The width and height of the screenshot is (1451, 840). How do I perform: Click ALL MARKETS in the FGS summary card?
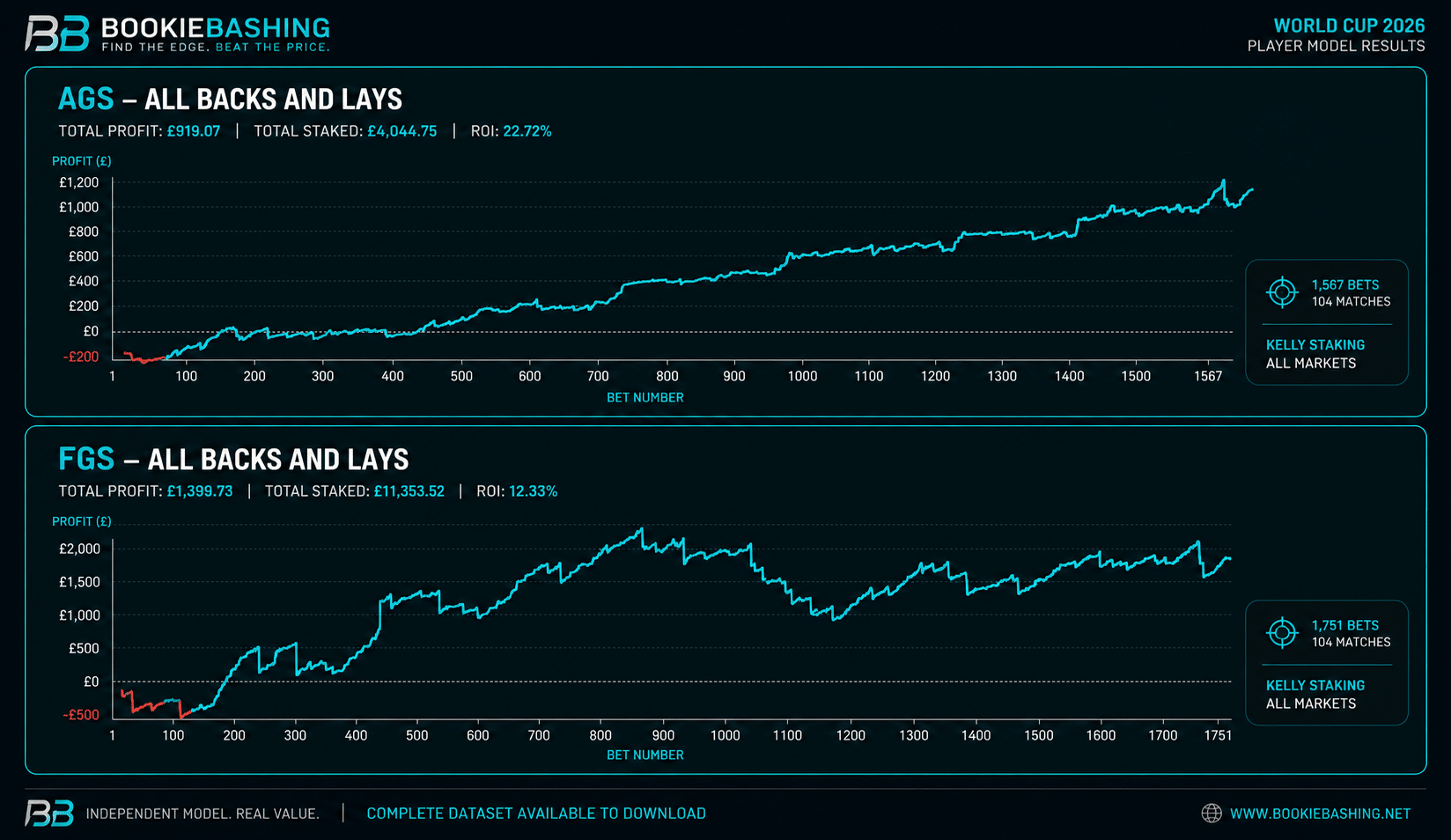(x=1311, y=704)
